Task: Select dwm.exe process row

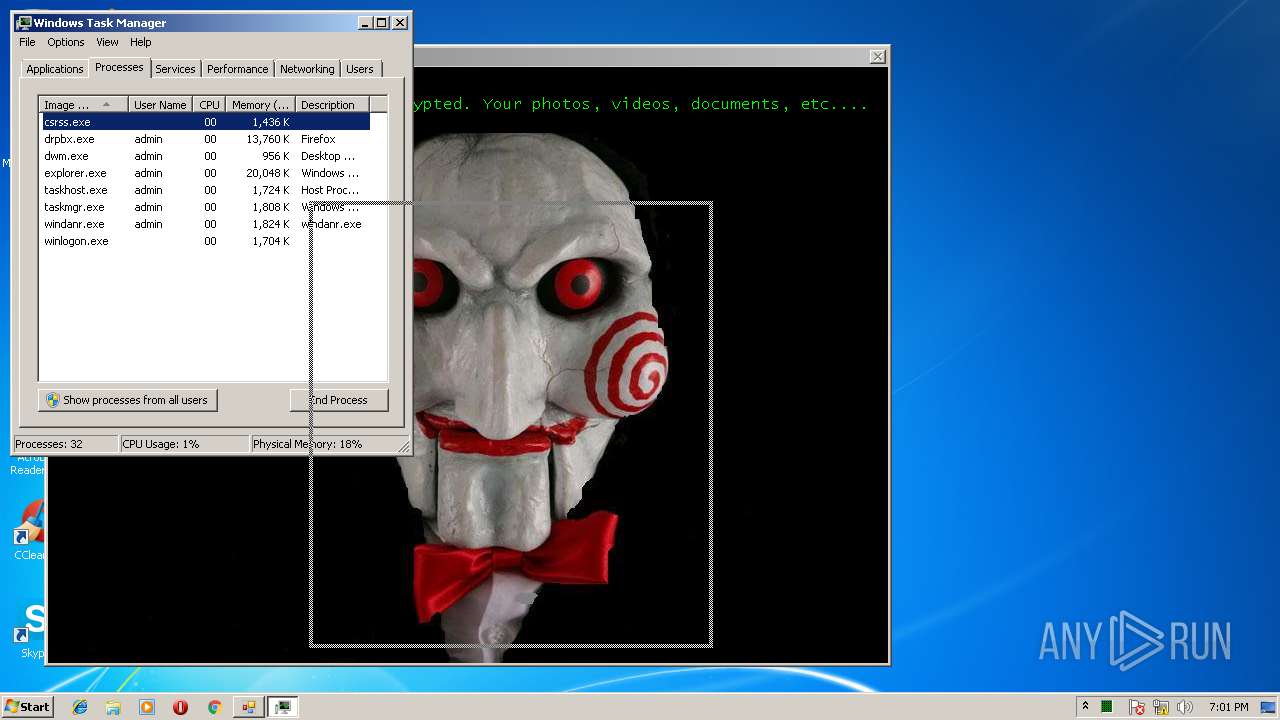Action: click(x=205, y=156)
